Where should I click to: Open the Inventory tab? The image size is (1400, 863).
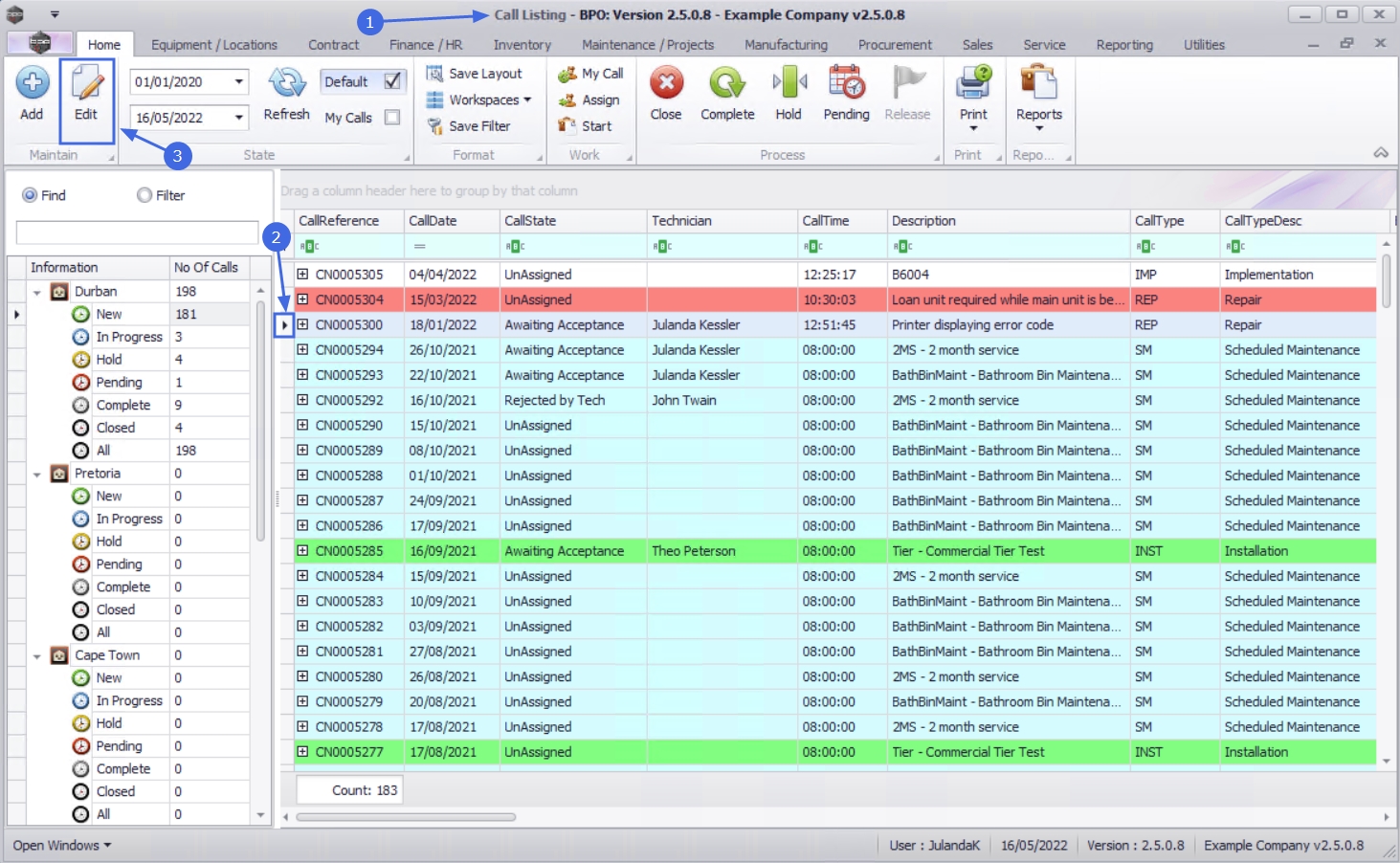click(522, 45)
